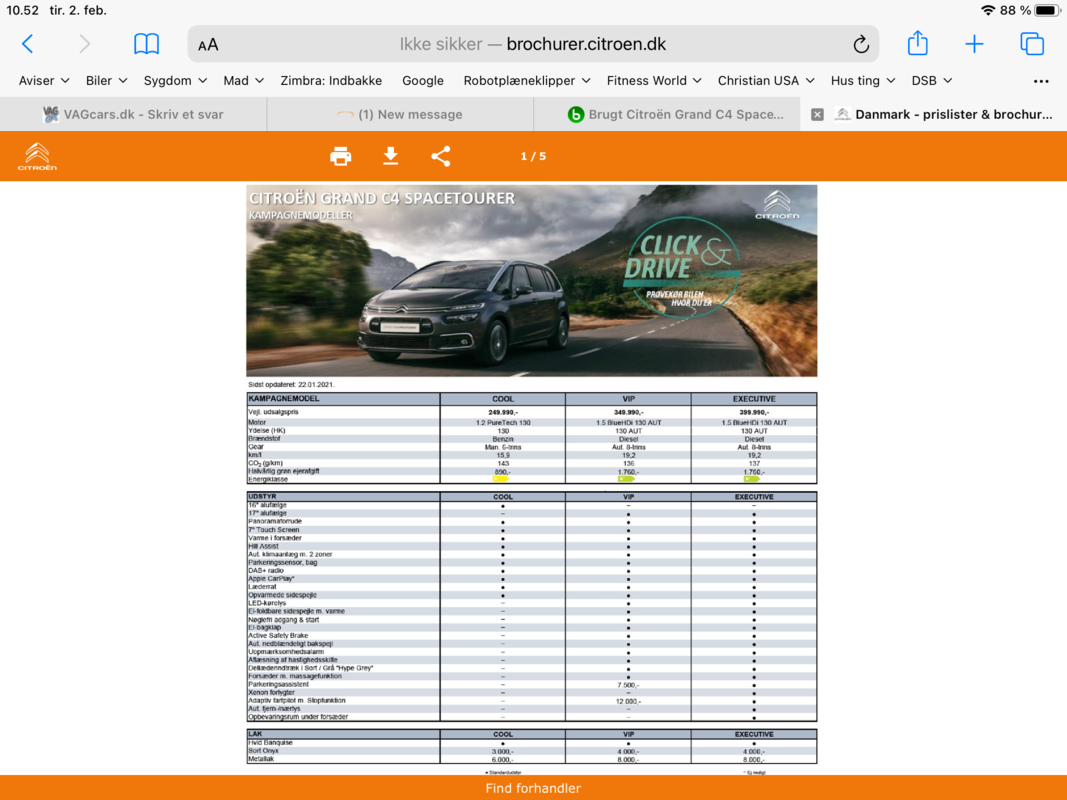Show all tabs overview icon
This screenshot has height=800, width=1067.
click(1031, 44)
